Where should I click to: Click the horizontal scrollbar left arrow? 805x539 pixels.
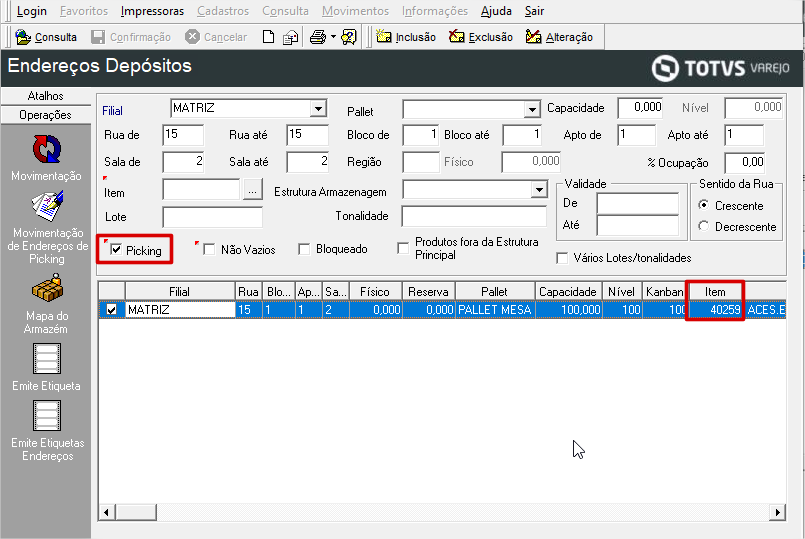pyautogui.click(x=107, y=512)
